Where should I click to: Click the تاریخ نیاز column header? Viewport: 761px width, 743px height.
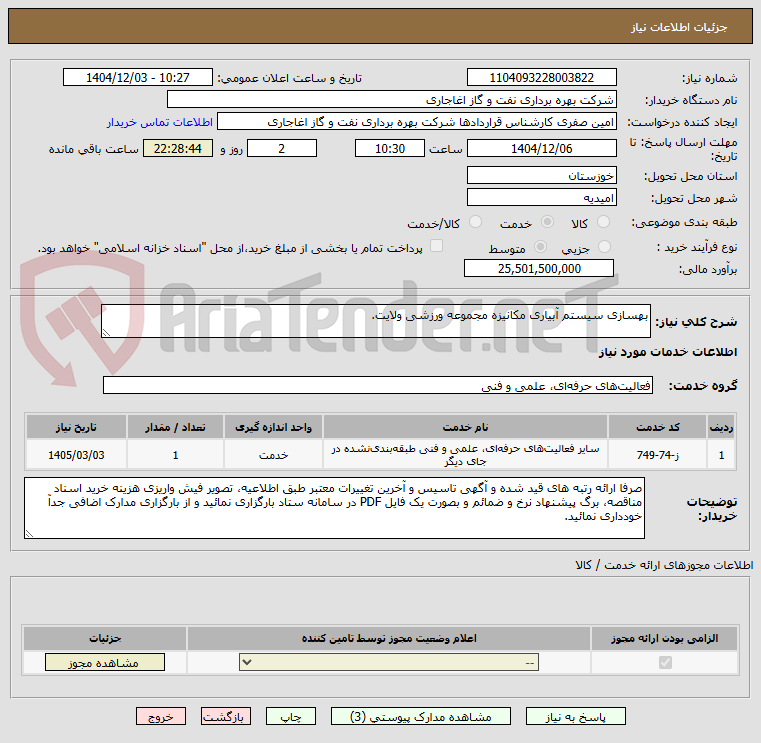pyautogui.click(x=76, y=427)
